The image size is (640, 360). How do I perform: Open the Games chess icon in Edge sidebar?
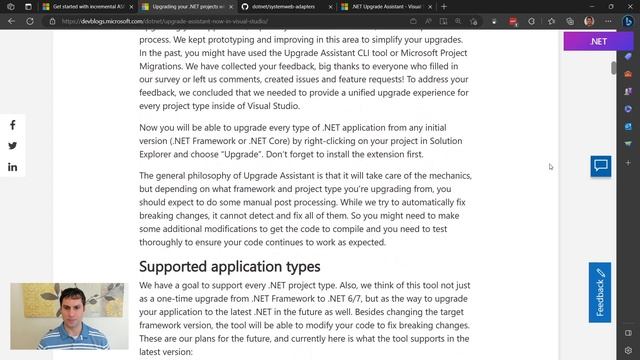[x=628, y=91]
